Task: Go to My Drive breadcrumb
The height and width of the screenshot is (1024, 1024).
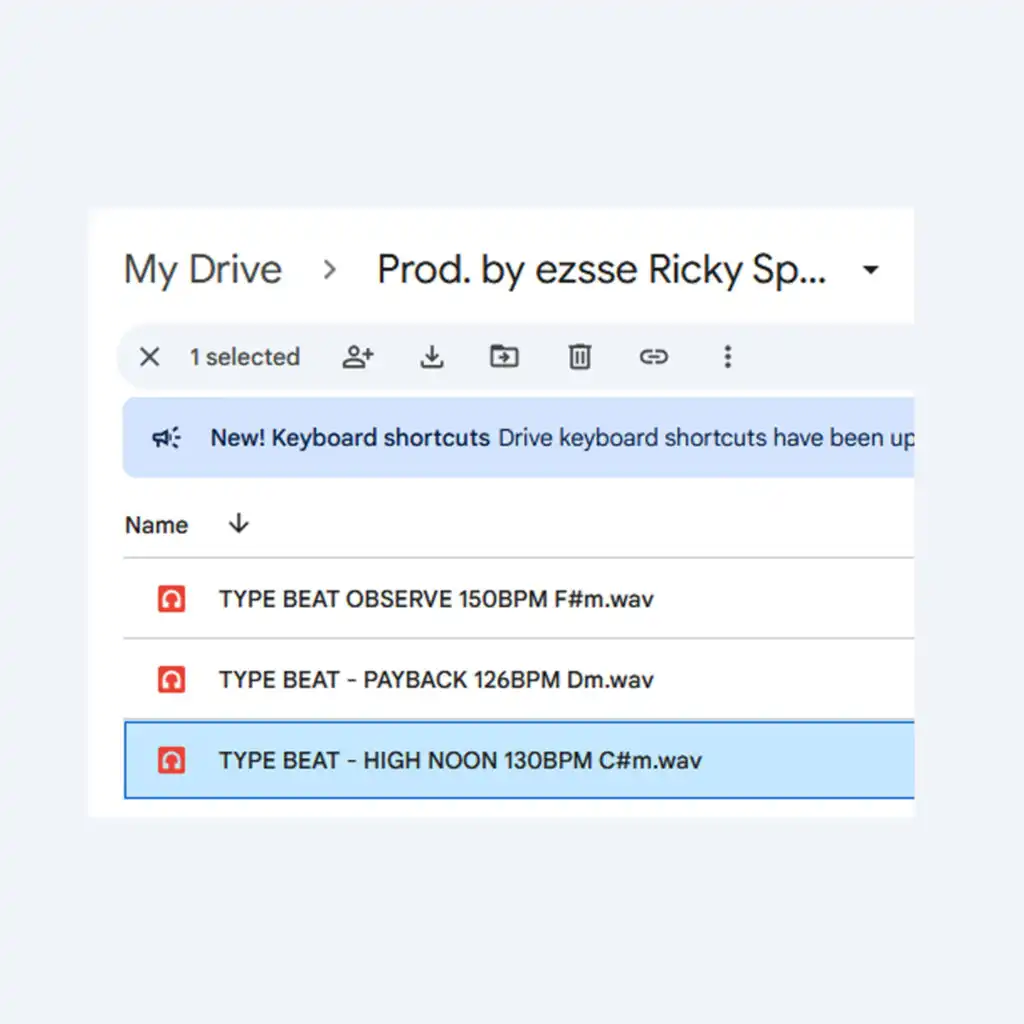Action: (203, 270)
